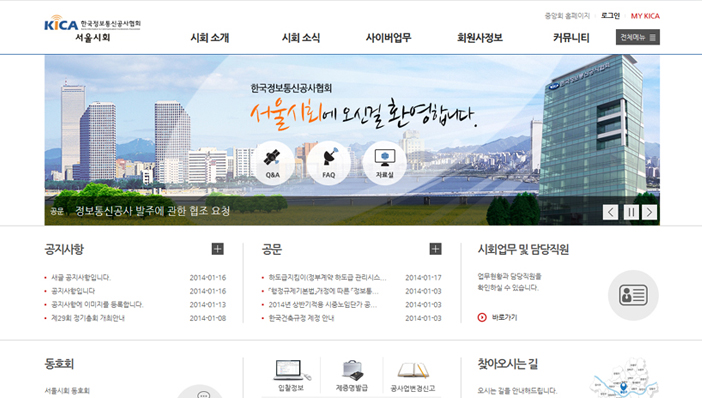
Task: Pause the banner slideshow
Action: pos(631,212)
